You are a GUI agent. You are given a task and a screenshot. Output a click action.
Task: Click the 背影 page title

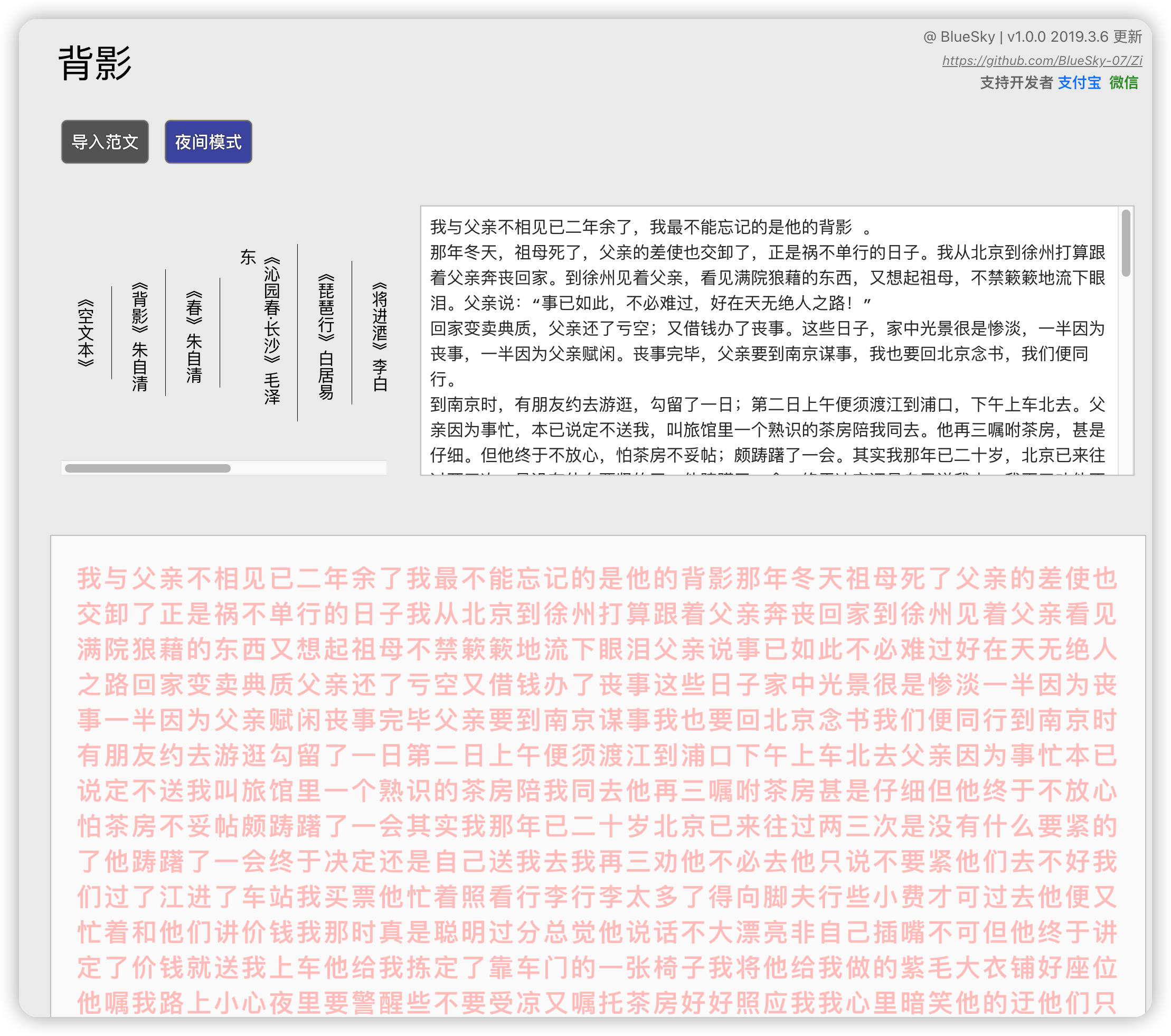tap(95, 63)
